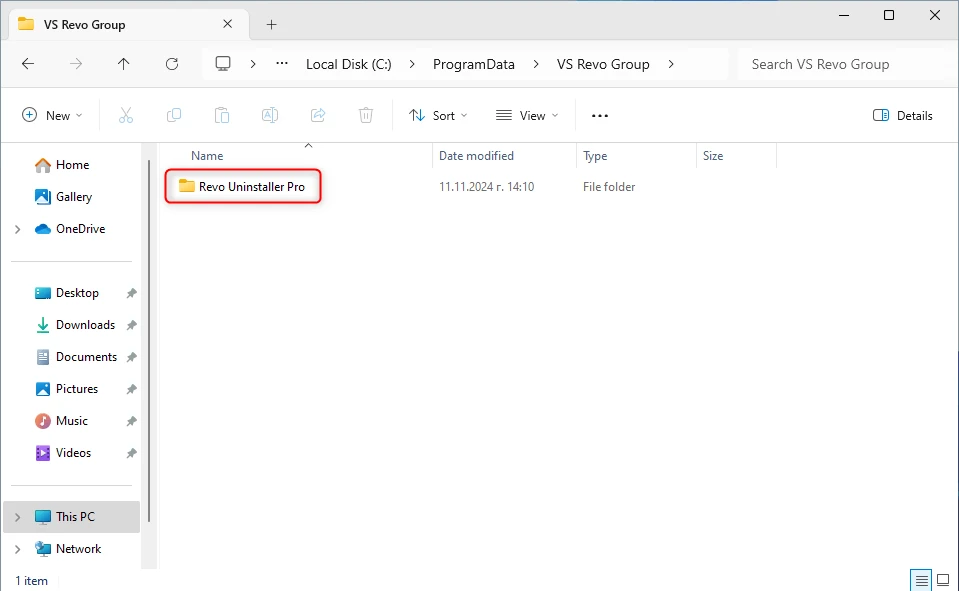Screen dimensions: 959x591
Task: Go up one folder level
Action: (x=124, y=64)
